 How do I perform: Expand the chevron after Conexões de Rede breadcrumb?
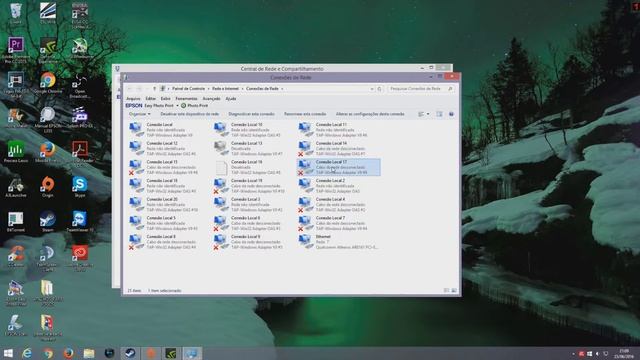point(282,89)
